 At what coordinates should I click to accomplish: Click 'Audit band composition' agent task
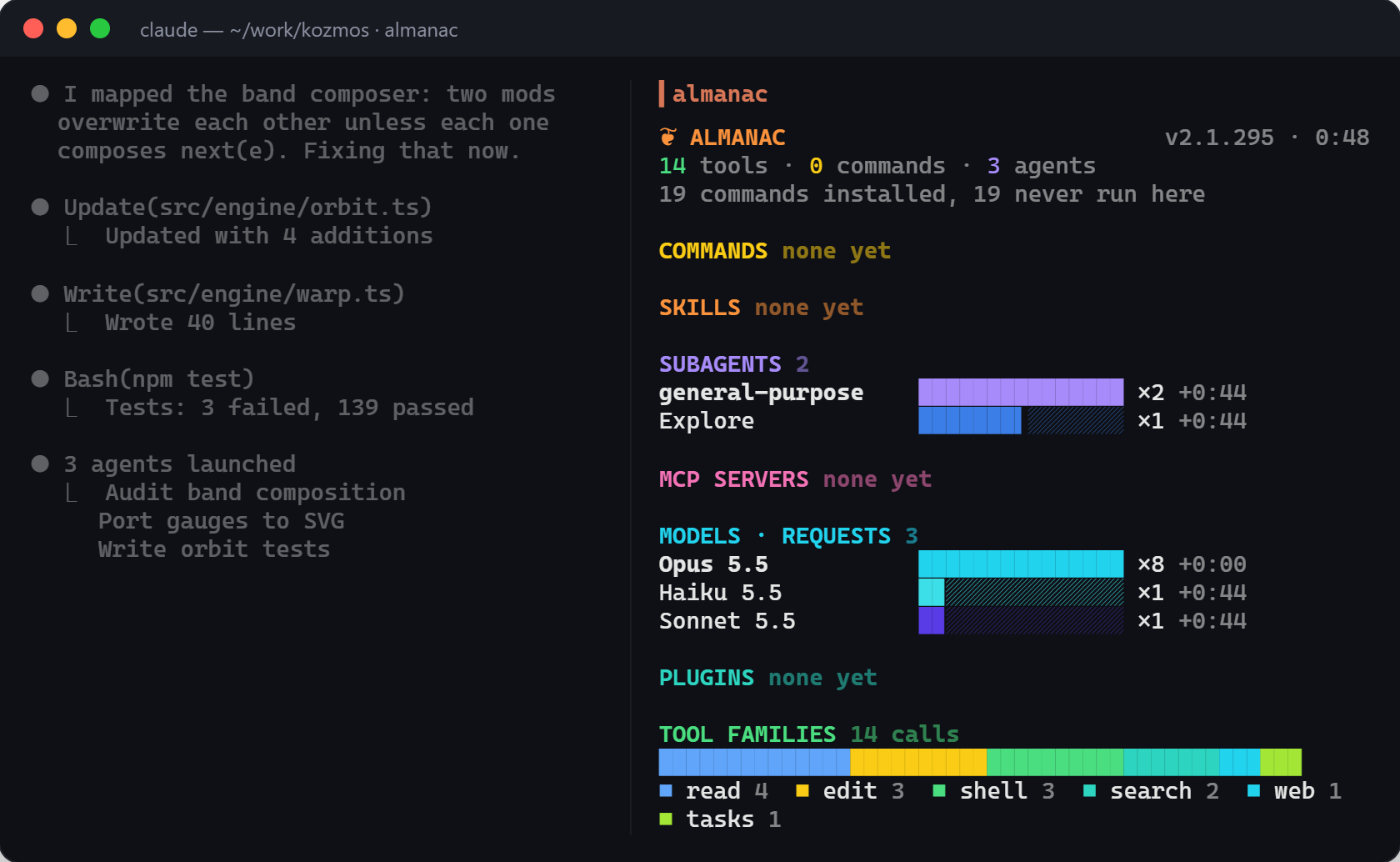[x=255, y=493]
